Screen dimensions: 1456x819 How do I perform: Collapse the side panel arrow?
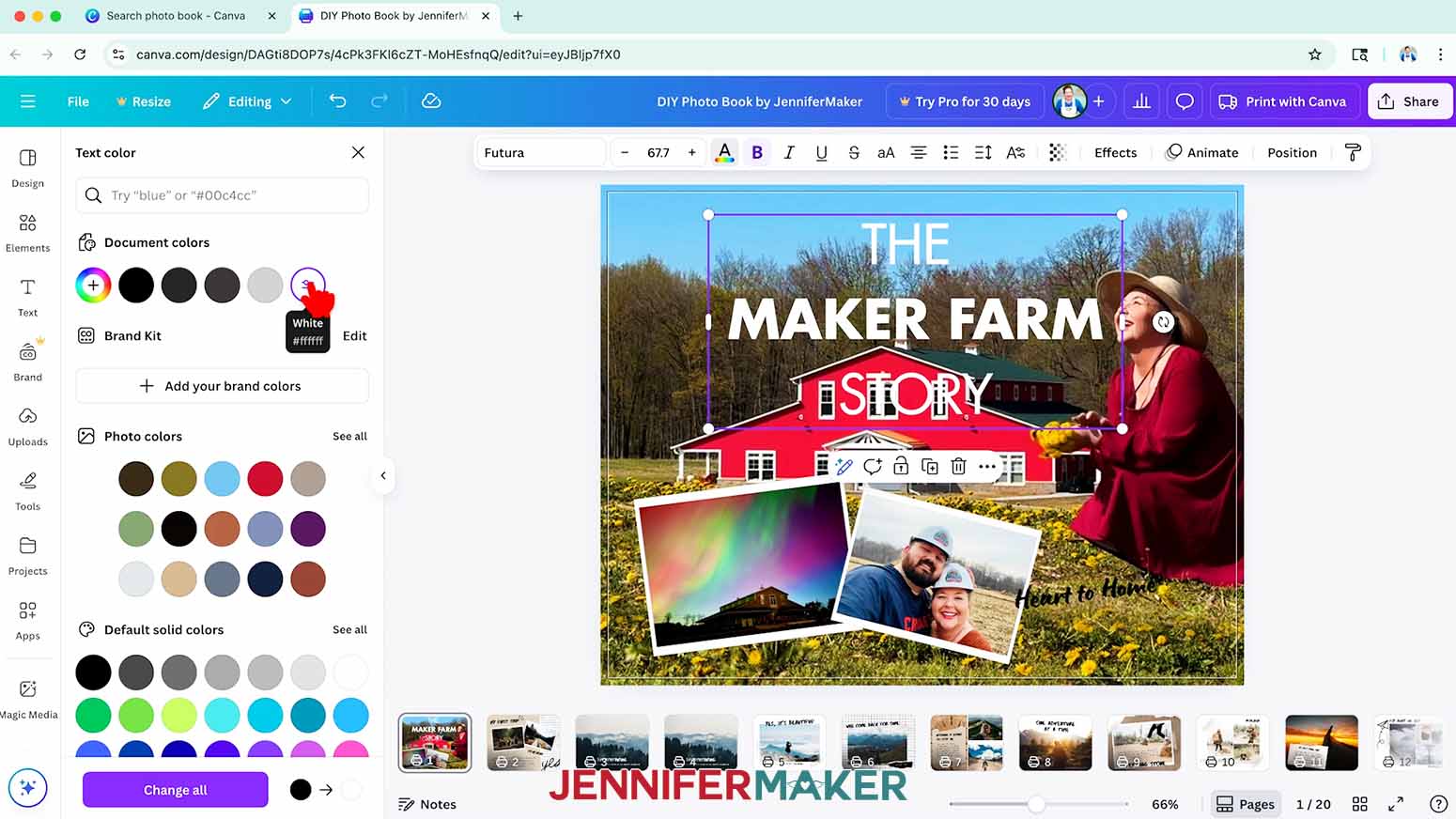(383, 475)
